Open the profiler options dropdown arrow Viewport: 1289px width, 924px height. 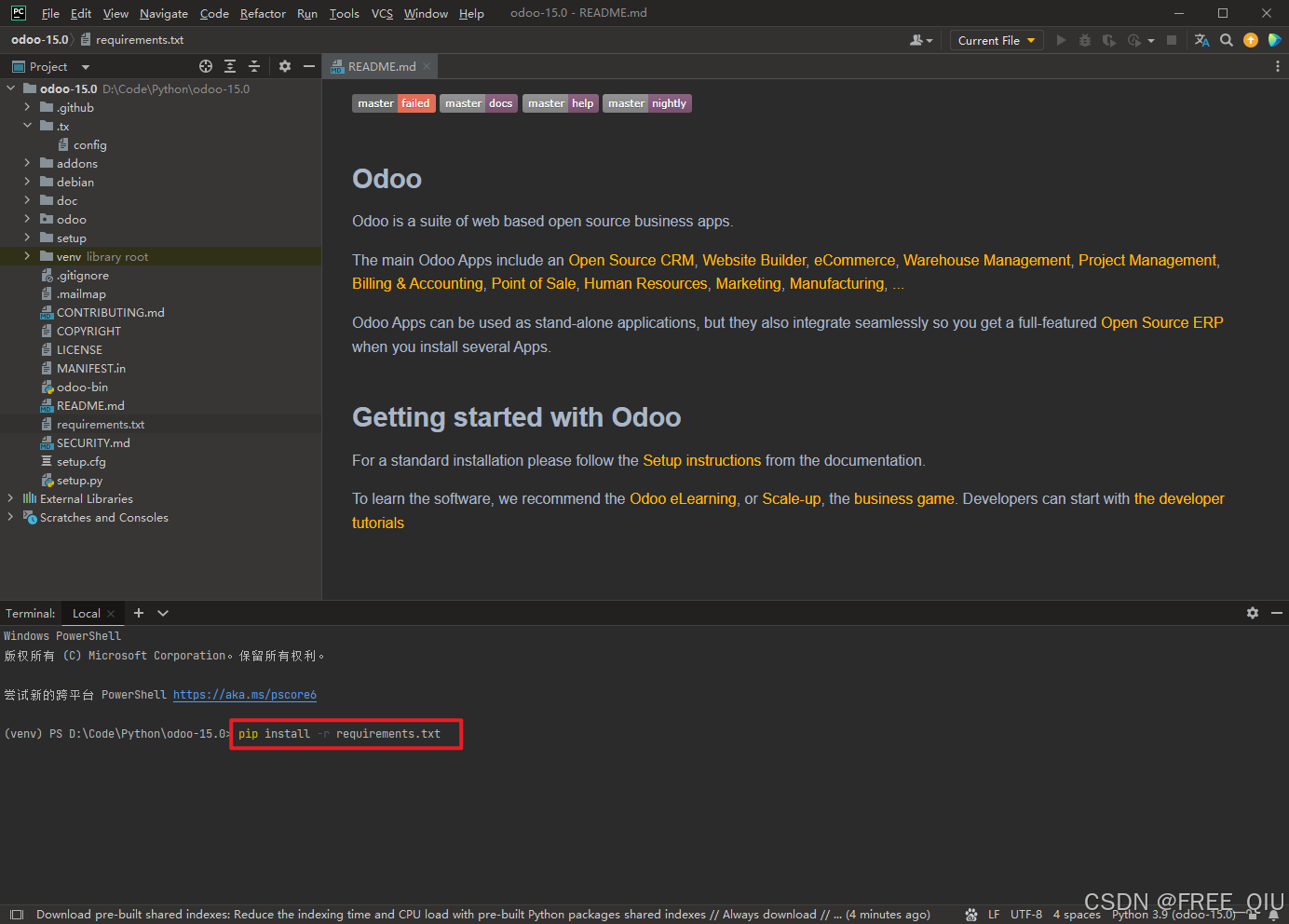1151,41
